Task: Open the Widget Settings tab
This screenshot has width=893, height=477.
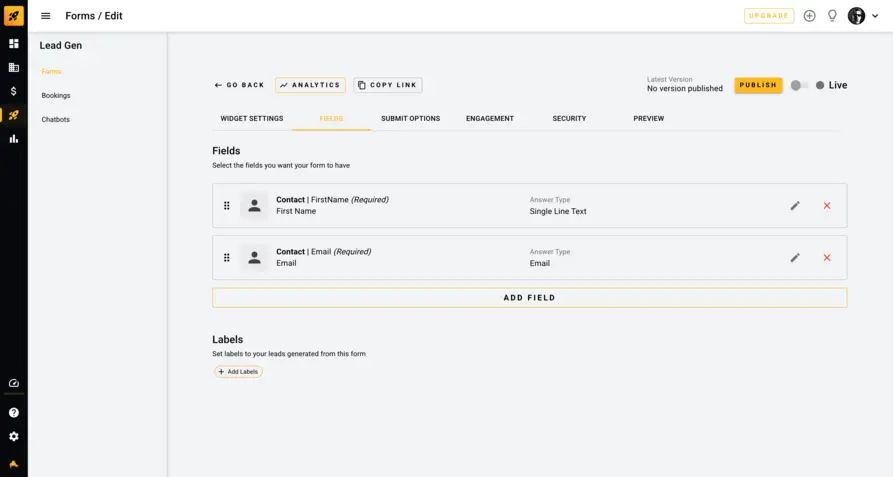Action: coord(252,118)
